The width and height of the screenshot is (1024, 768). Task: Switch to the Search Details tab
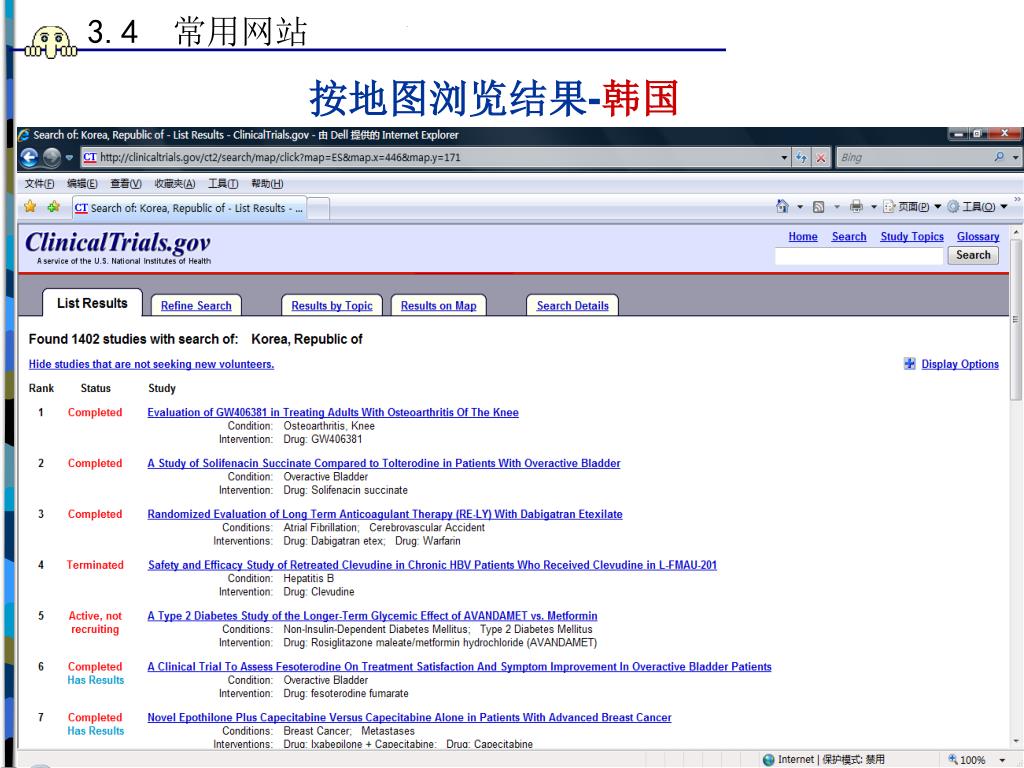point(572,306)
